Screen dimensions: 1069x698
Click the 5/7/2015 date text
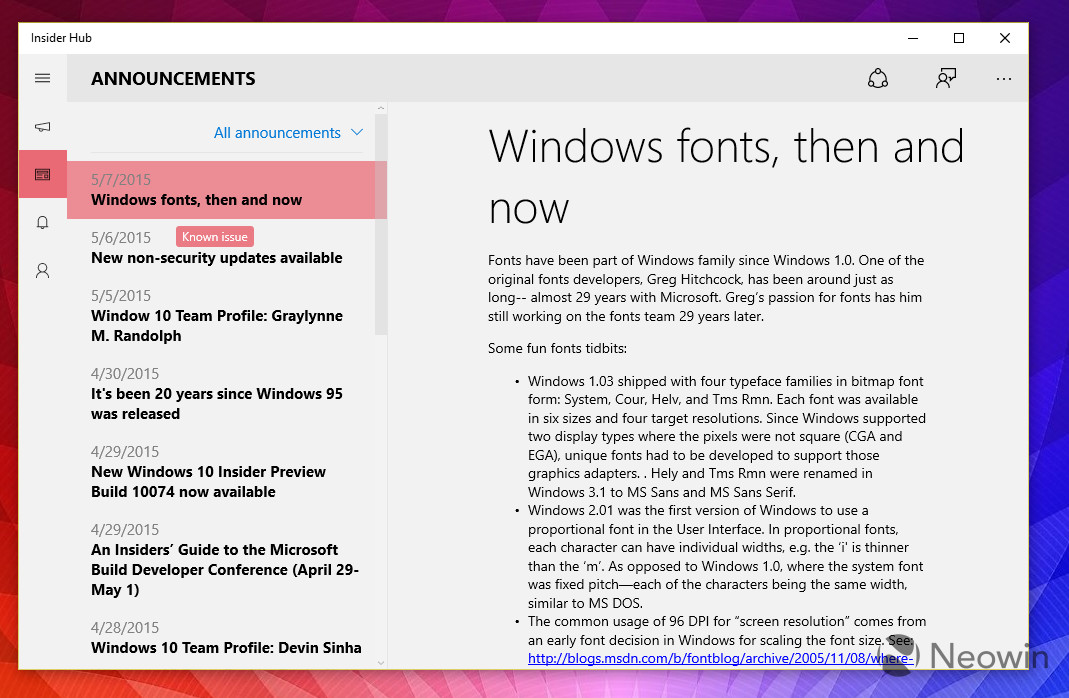121,180
